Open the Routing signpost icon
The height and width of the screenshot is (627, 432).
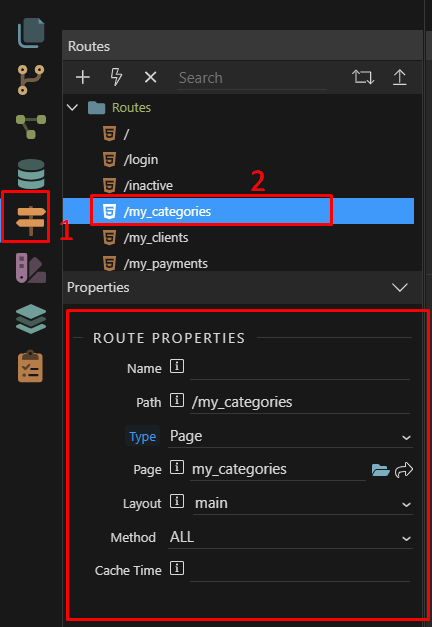tap(31, 221)
